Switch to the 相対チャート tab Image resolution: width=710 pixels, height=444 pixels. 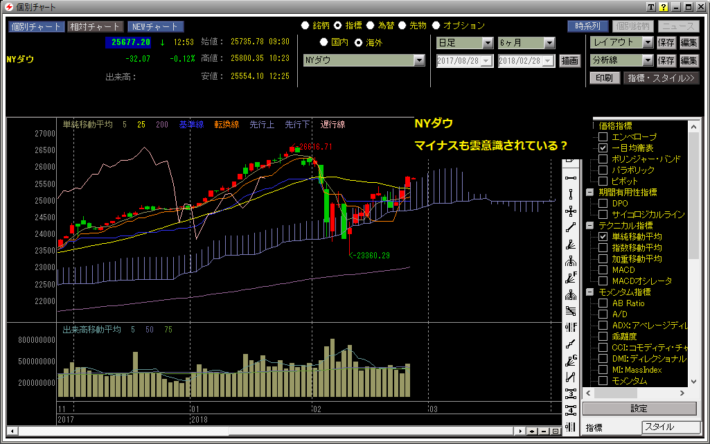tap(96, 26)
